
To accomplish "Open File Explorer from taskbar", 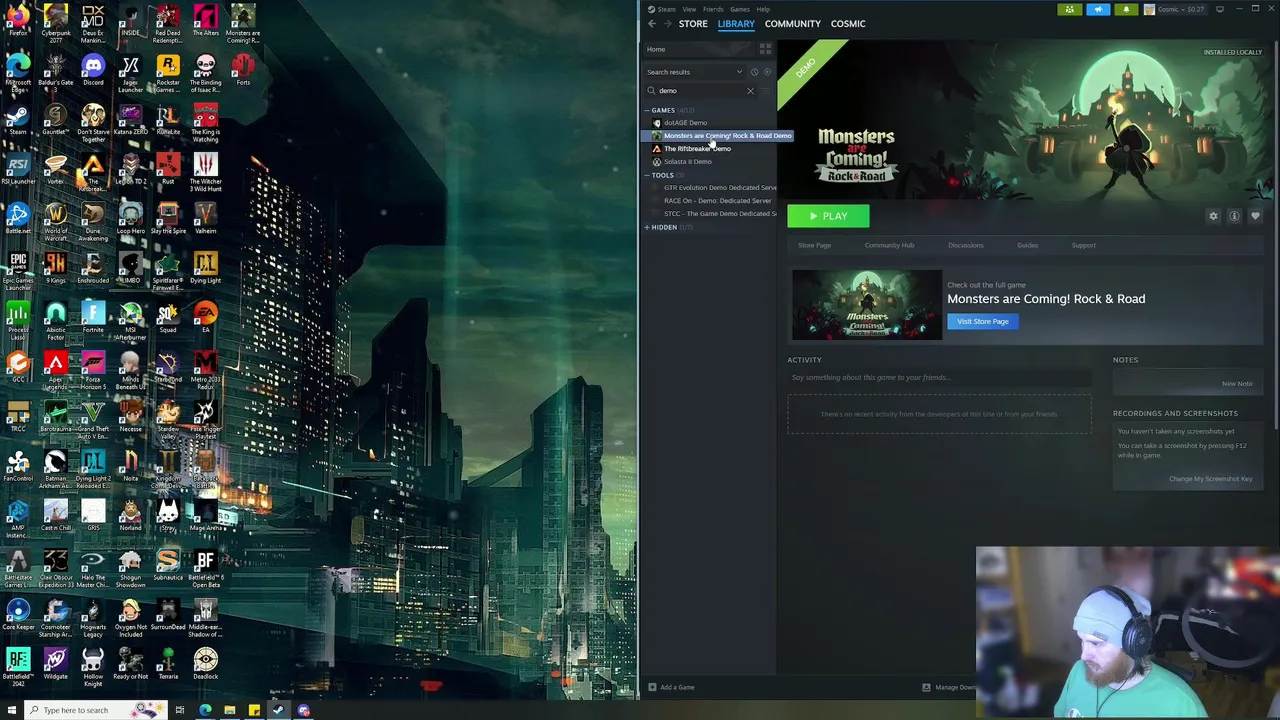I will point(229,710).
